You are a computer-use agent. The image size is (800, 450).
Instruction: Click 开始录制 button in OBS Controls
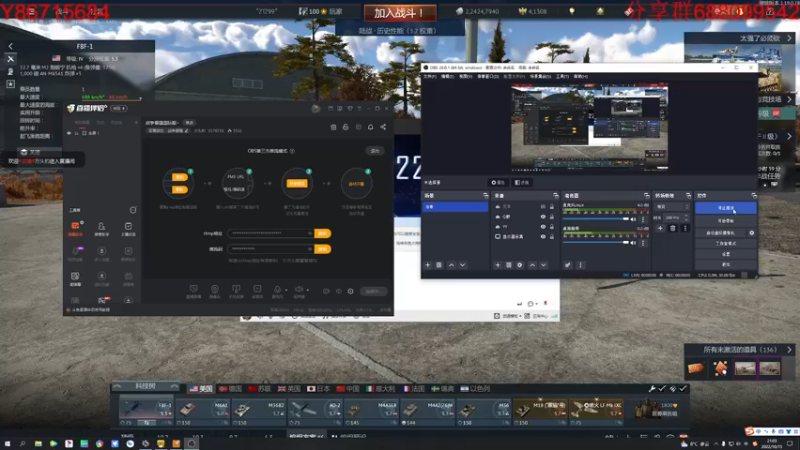[726, 221]
